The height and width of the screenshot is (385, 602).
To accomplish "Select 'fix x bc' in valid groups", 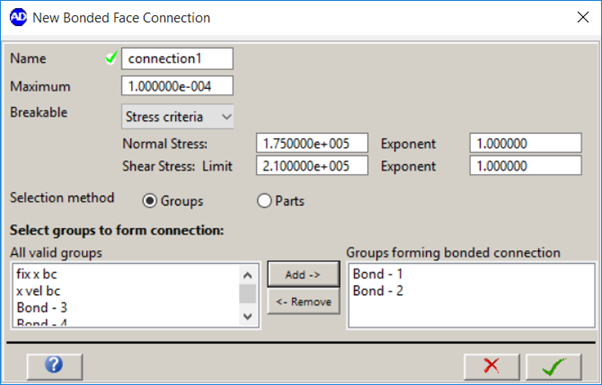I will click(x=37, y=274).
